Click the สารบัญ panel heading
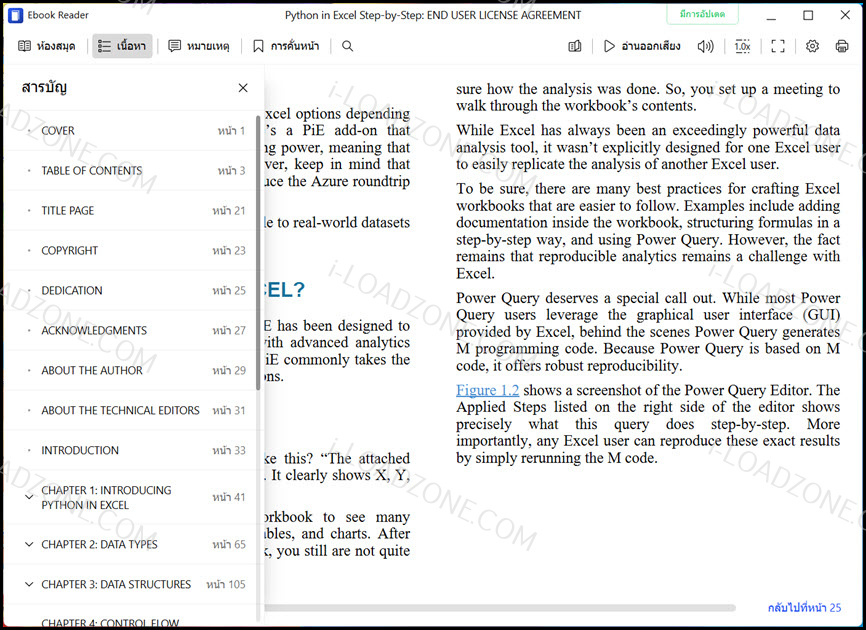 click(x=44, y=87)
